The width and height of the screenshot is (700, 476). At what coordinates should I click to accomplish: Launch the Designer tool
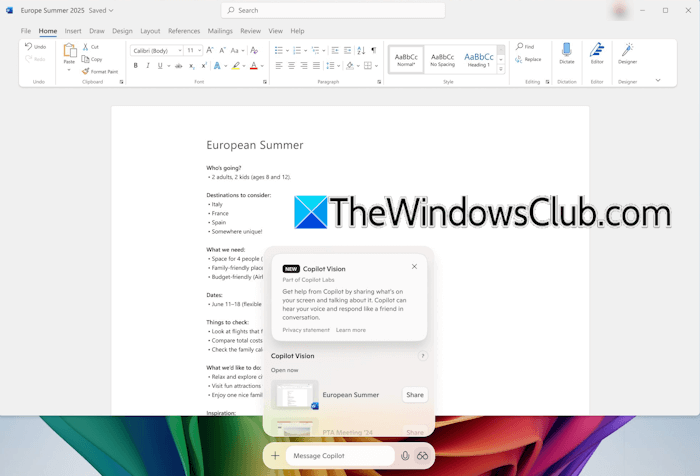click(x=627, y=54)
